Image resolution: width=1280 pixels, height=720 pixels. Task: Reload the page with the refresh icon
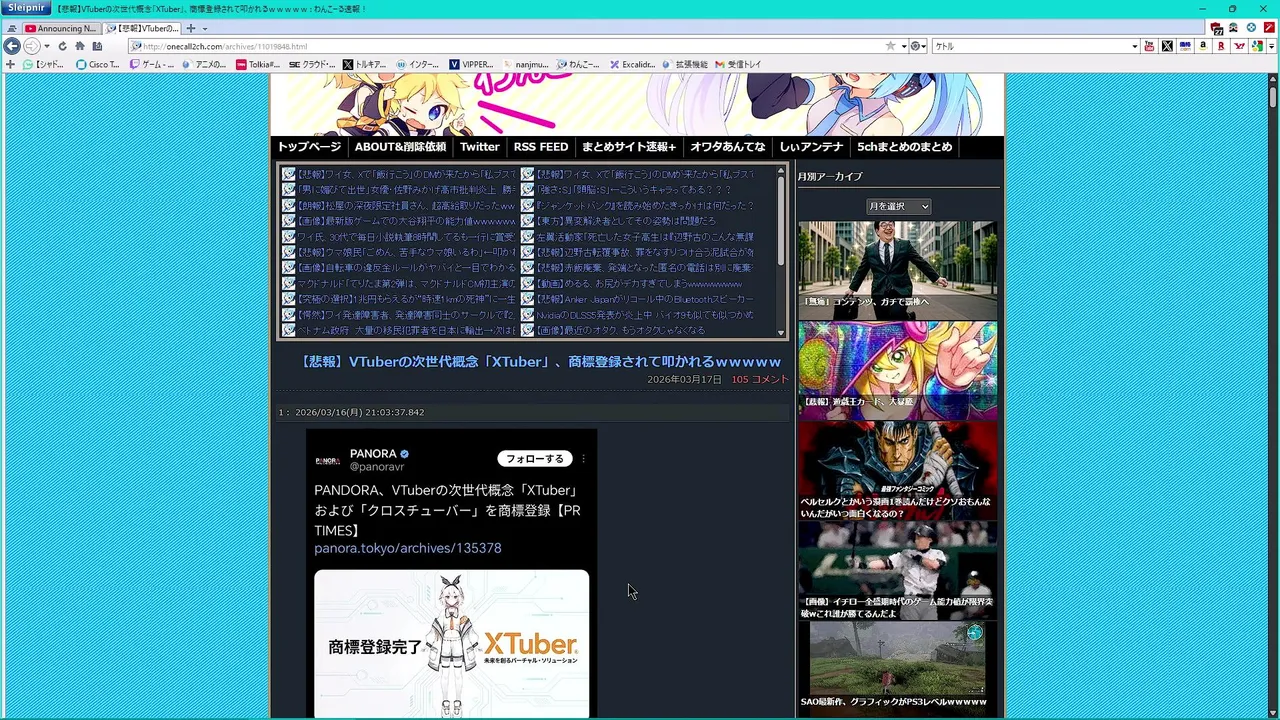(x=62, y=46)
